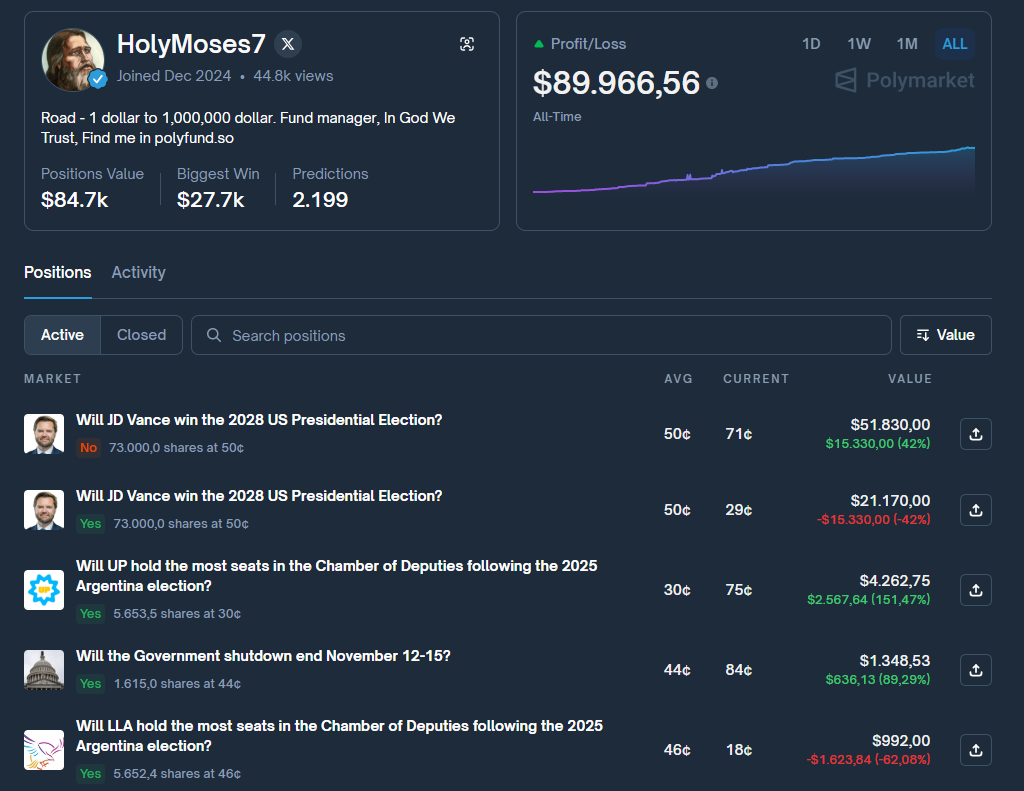Select ALL time range for chart
Viewport: 1024px width, 791px height.
coord(955,44)
